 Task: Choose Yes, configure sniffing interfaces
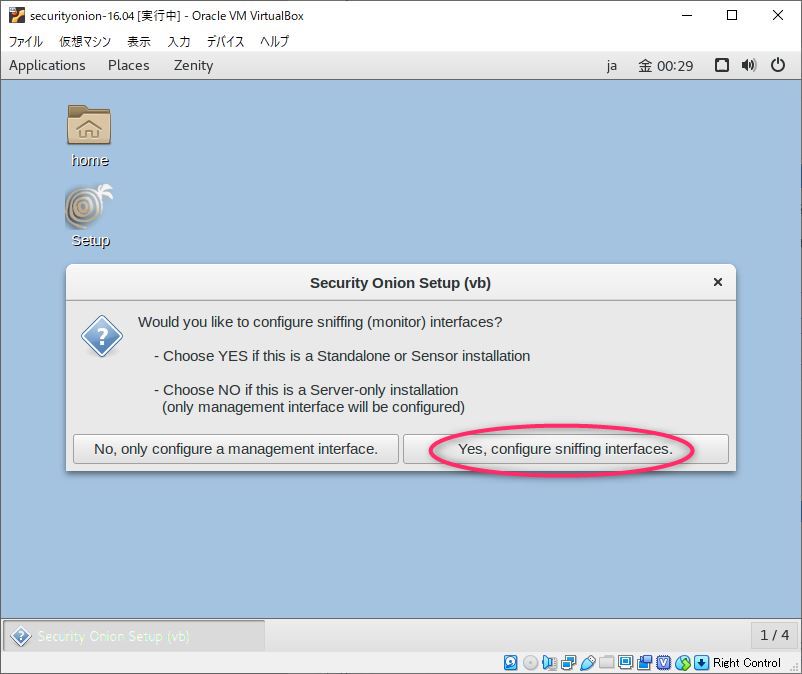[x=565, y=449]
